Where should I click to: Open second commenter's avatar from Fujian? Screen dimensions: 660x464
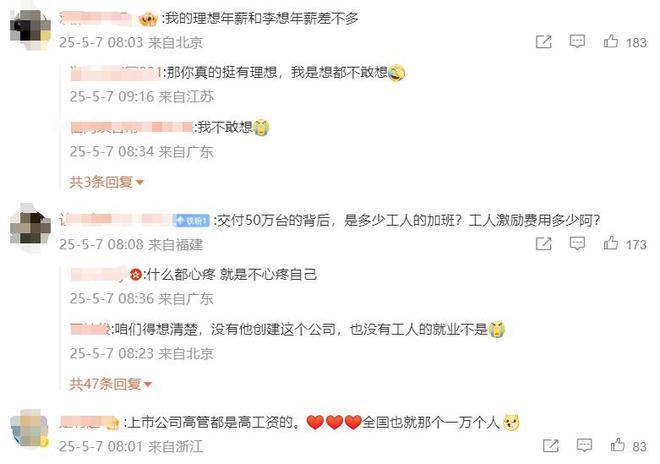[x=30, y=227]
